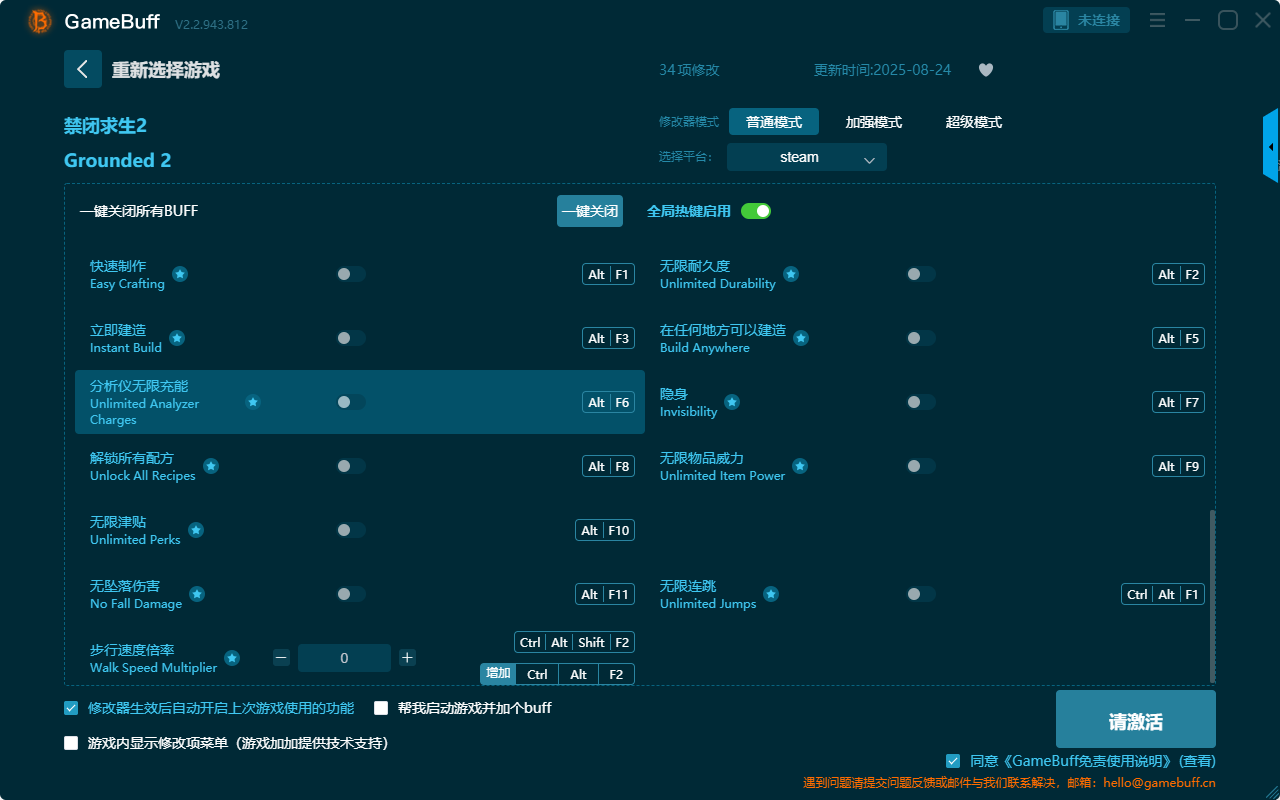Turn on the Unlimited Perks toggle
This screenshot has width=1280, height=800.
[x=351, y=530]
